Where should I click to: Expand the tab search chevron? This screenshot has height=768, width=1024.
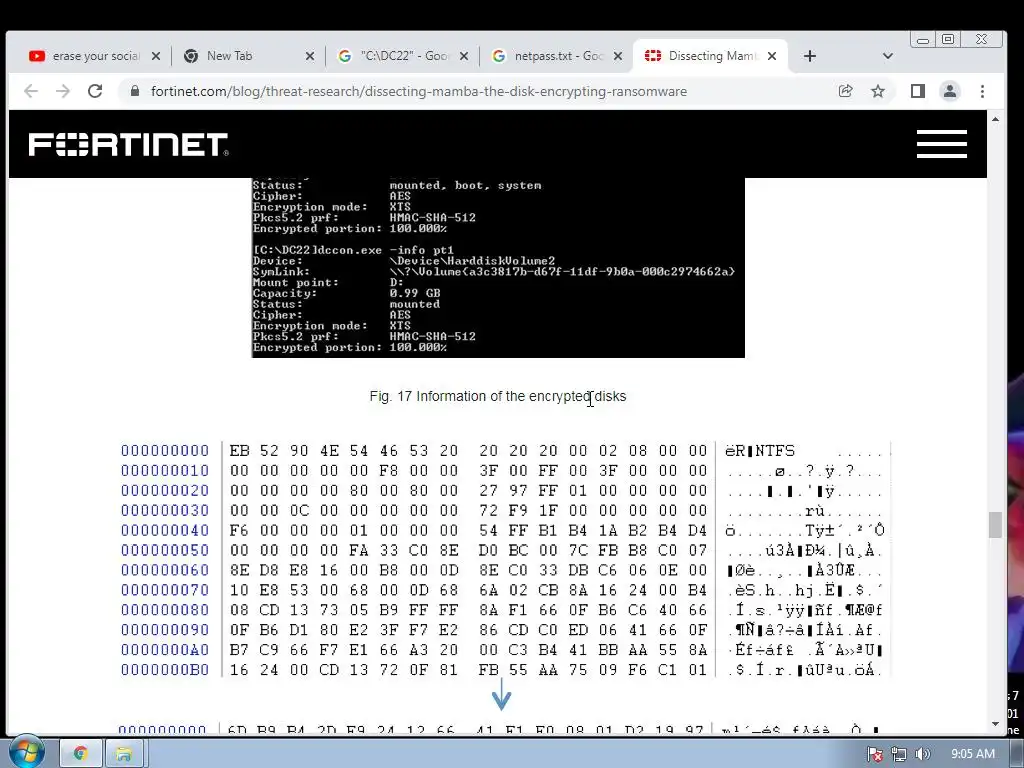coord(888,56)
